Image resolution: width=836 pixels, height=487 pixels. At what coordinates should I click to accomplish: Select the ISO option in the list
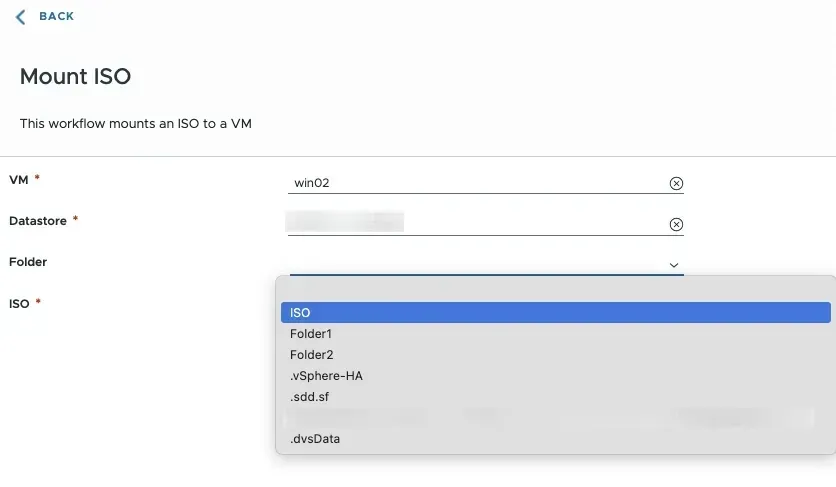555,313
